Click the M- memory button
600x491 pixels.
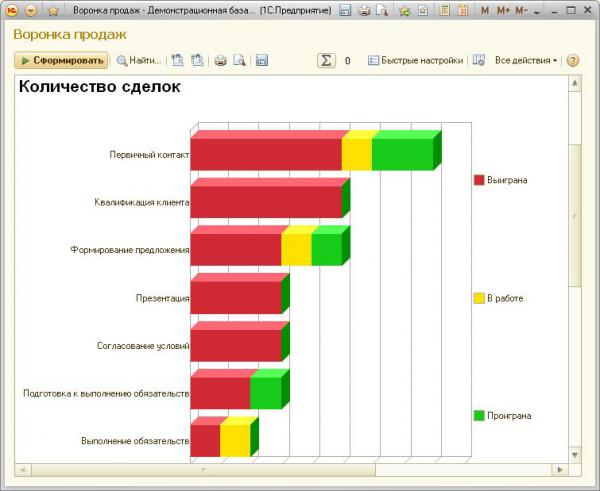[x=521, y=11]
